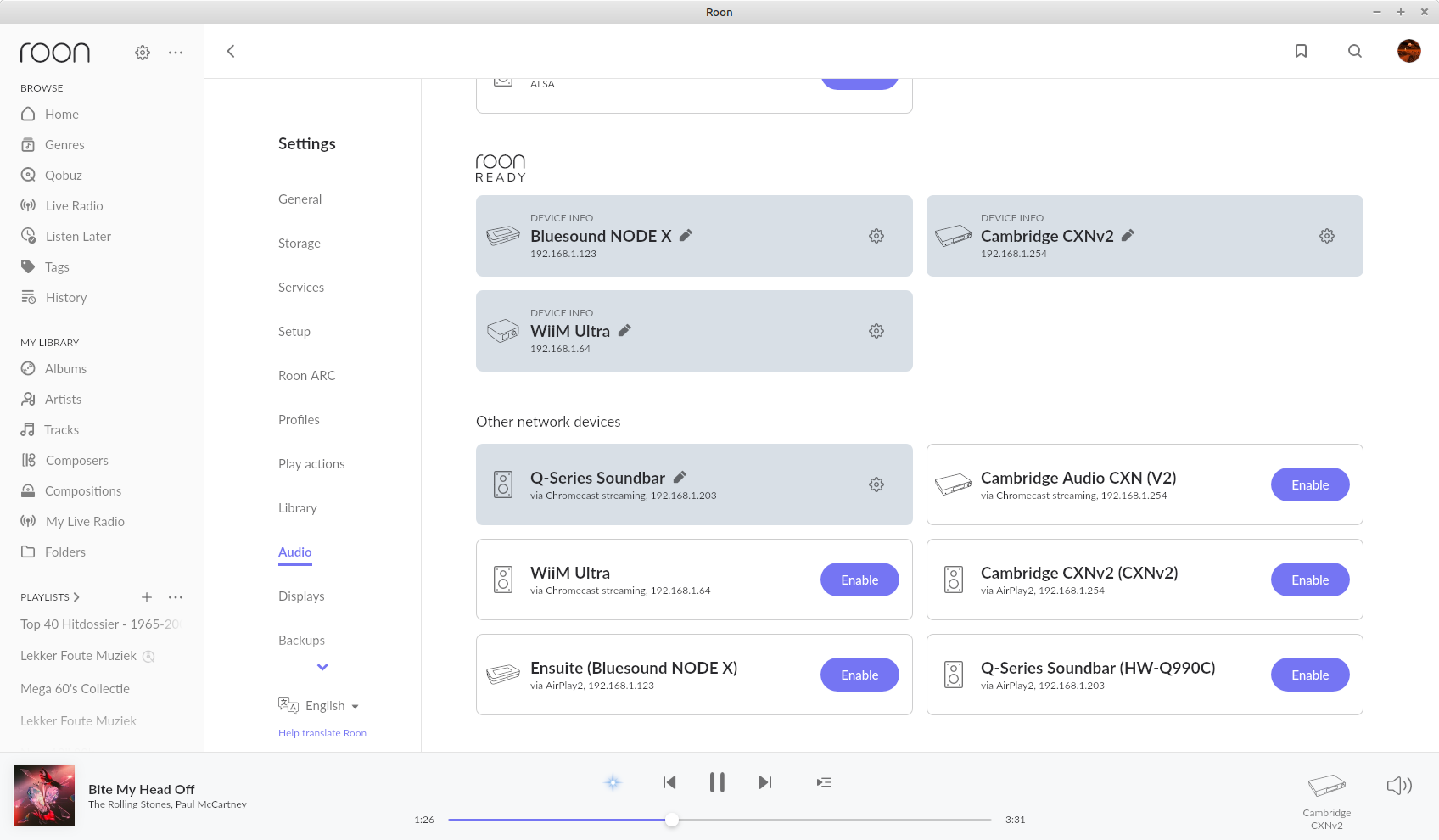Viewport: 1439px width, 840px height.
Task: Open Profiles settings
Action: [x=299, y=420]
